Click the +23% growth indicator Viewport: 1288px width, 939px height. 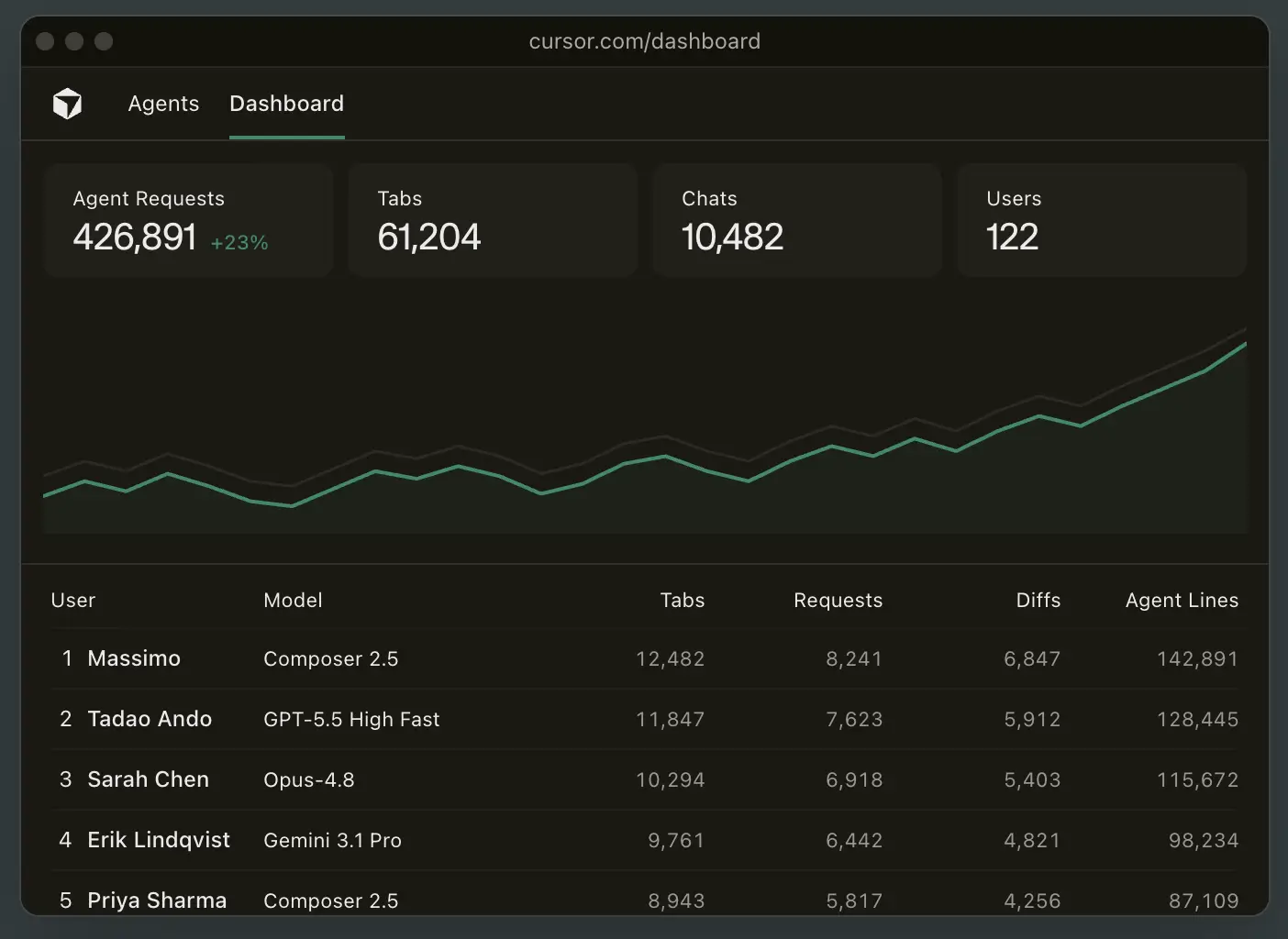(x=239, y=243)
